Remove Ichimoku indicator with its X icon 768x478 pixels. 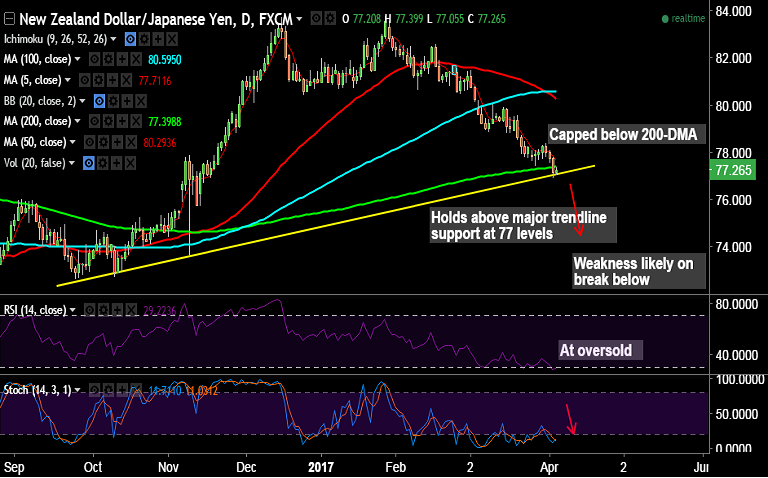point(171,39)
